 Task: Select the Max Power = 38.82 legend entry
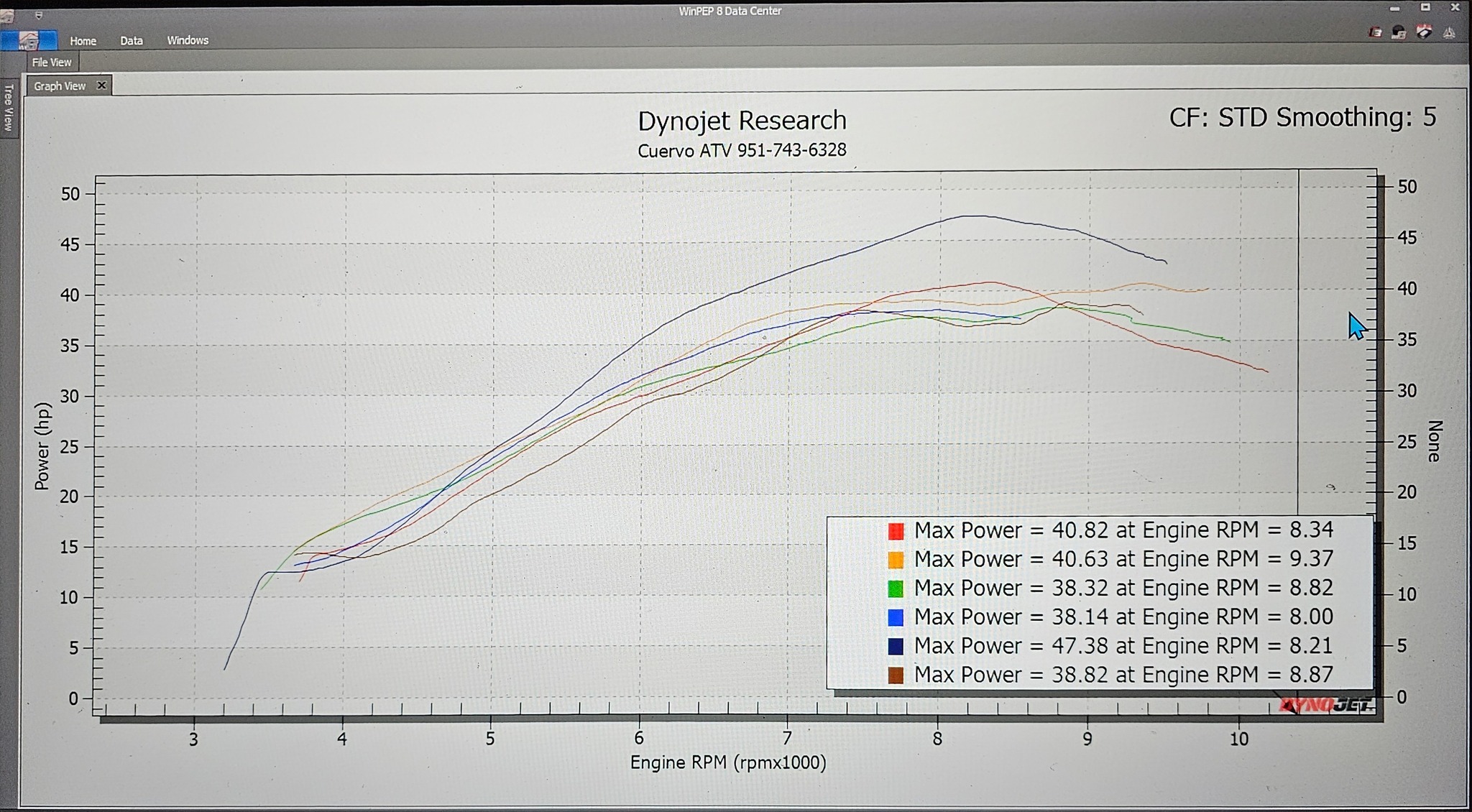click(1123, 675)
